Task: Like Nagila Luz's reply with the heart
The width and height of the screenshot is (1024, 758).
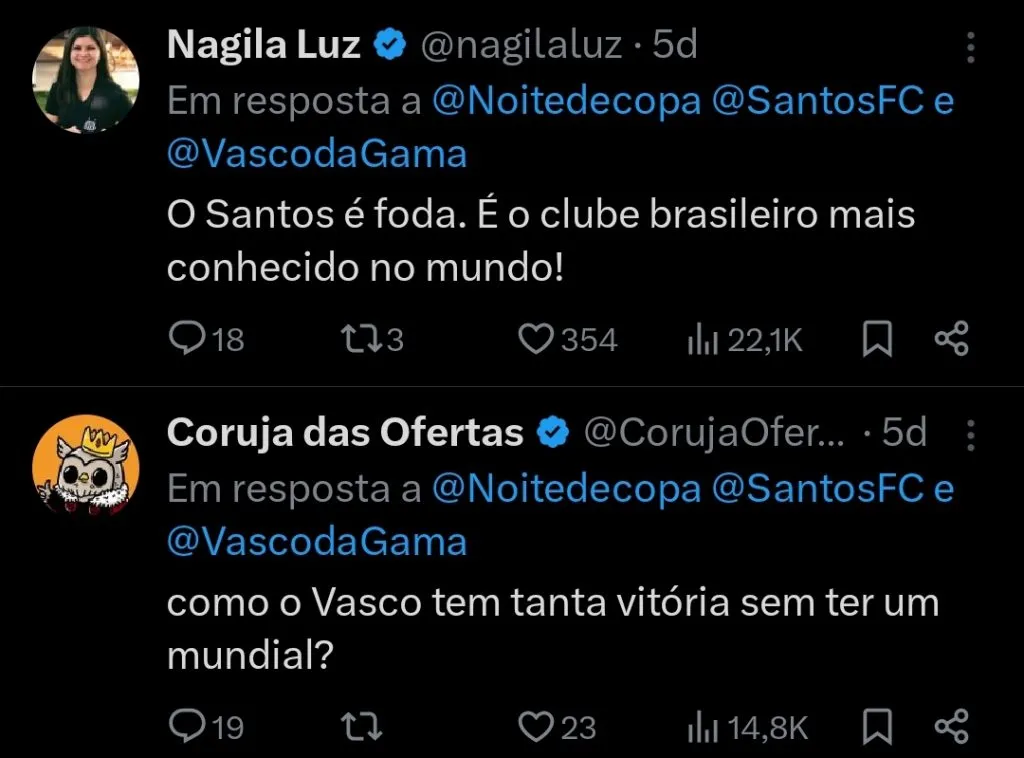Action: coord(535,339)
